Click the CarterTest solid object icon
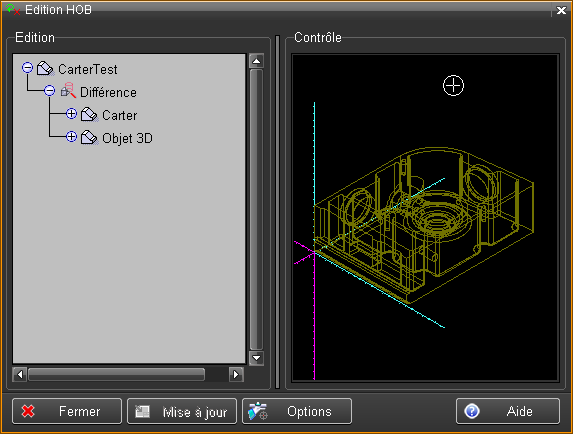 pyautogui.click(x=46, y=69)
